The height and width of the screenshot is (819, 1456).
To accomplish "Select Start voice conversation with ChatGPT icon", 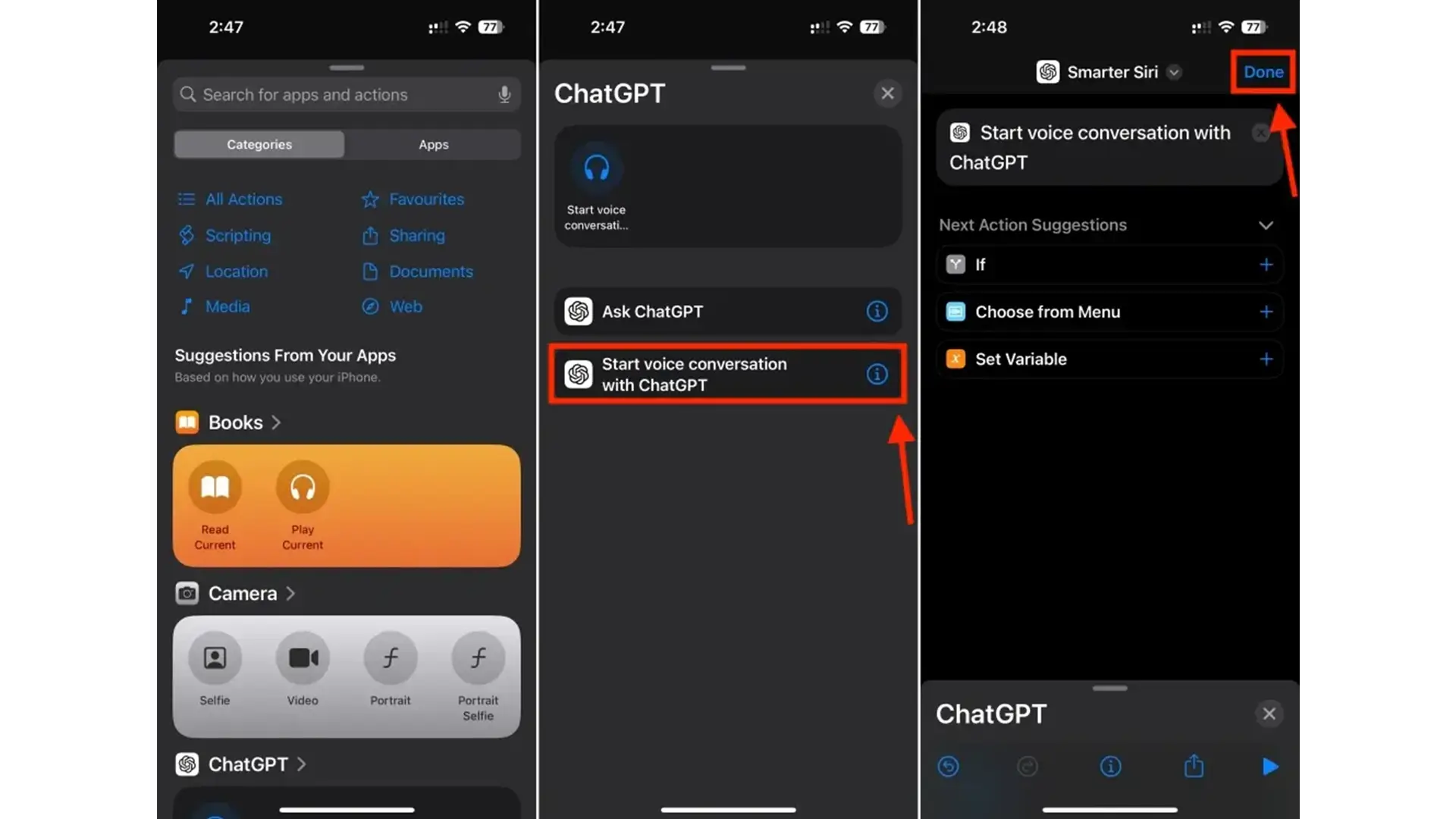I will pos(579,373).
